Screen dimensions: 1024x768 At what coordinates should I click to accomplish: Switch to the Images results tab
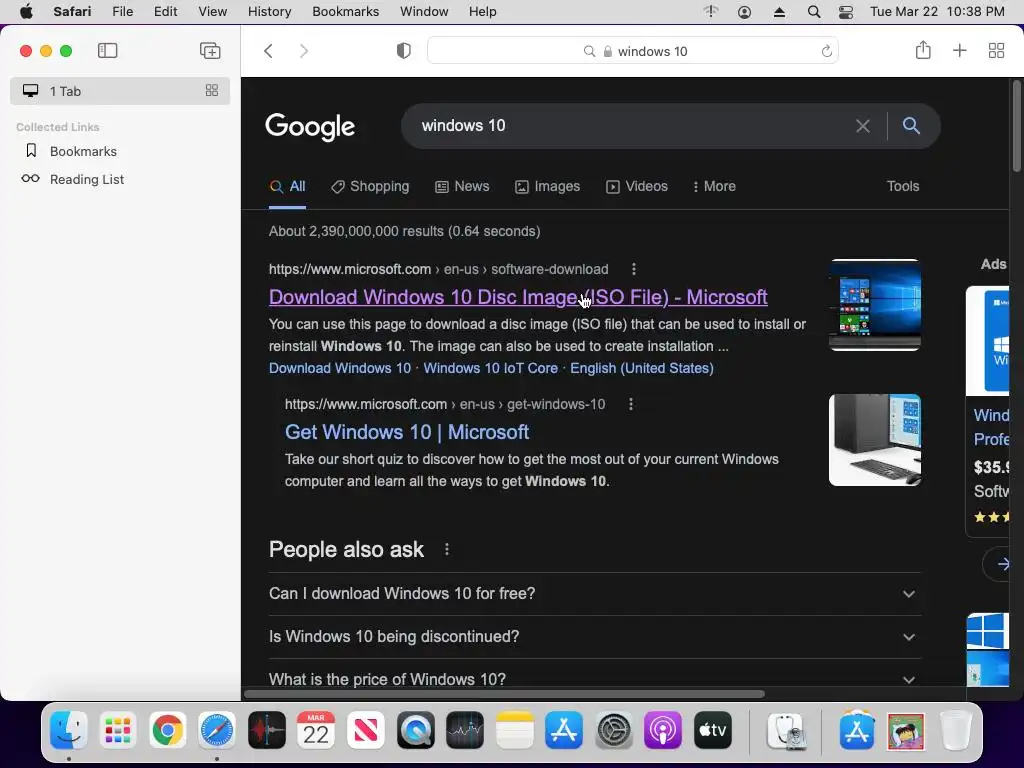(547, 186)
